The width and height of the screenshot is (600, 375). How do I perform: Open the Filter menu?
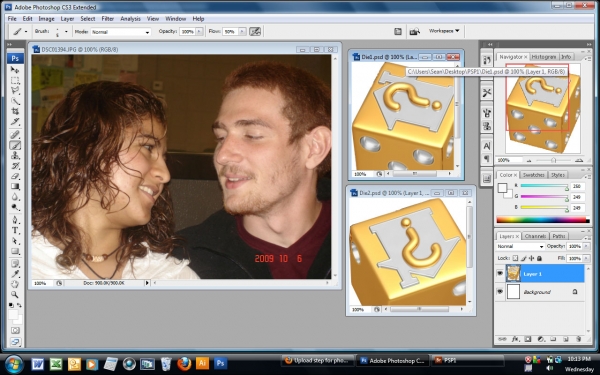pyautogui.click(x=108, y=18)
